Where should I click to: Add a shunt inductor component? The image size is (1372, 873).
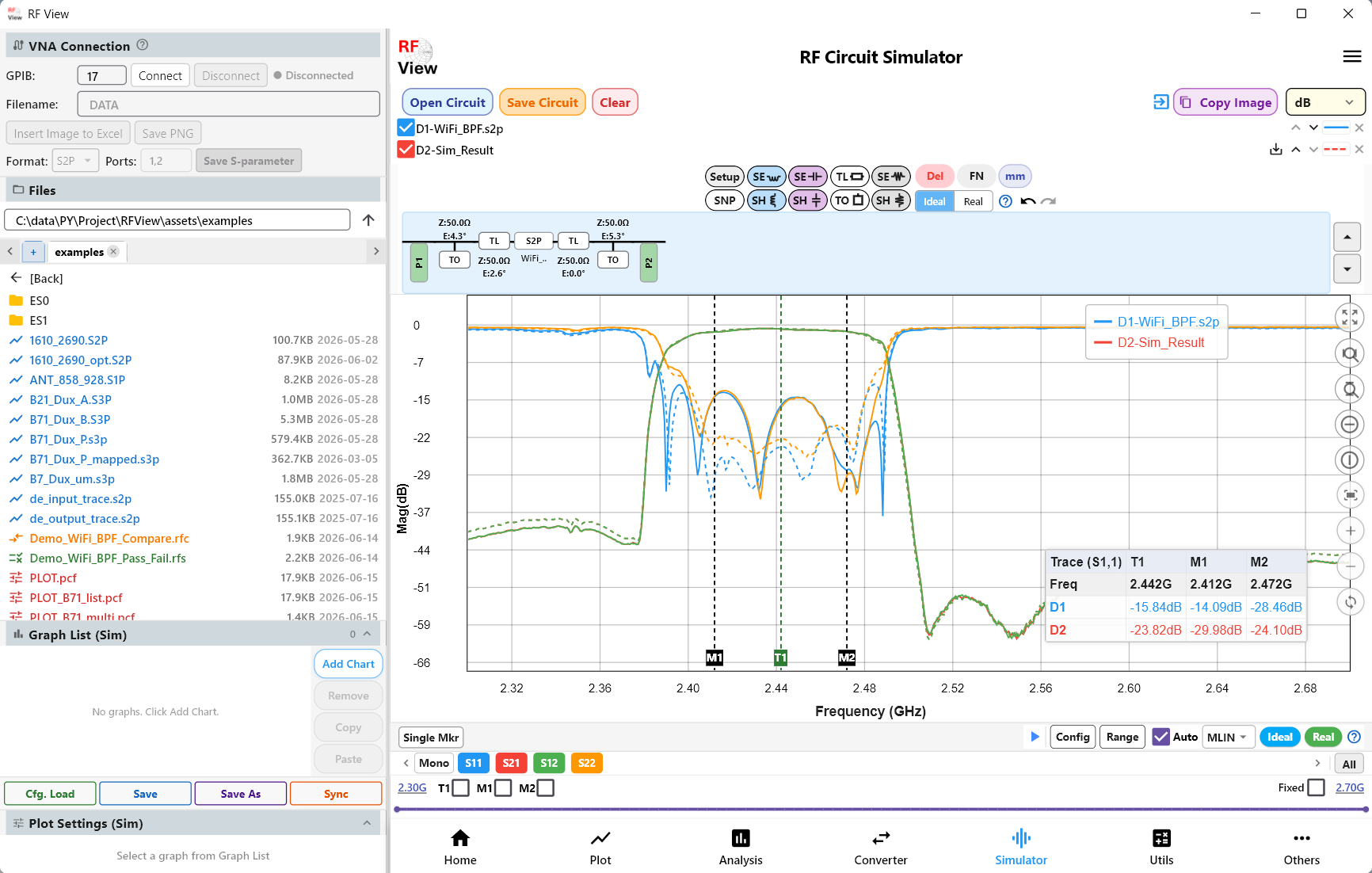tap(766, 200)
